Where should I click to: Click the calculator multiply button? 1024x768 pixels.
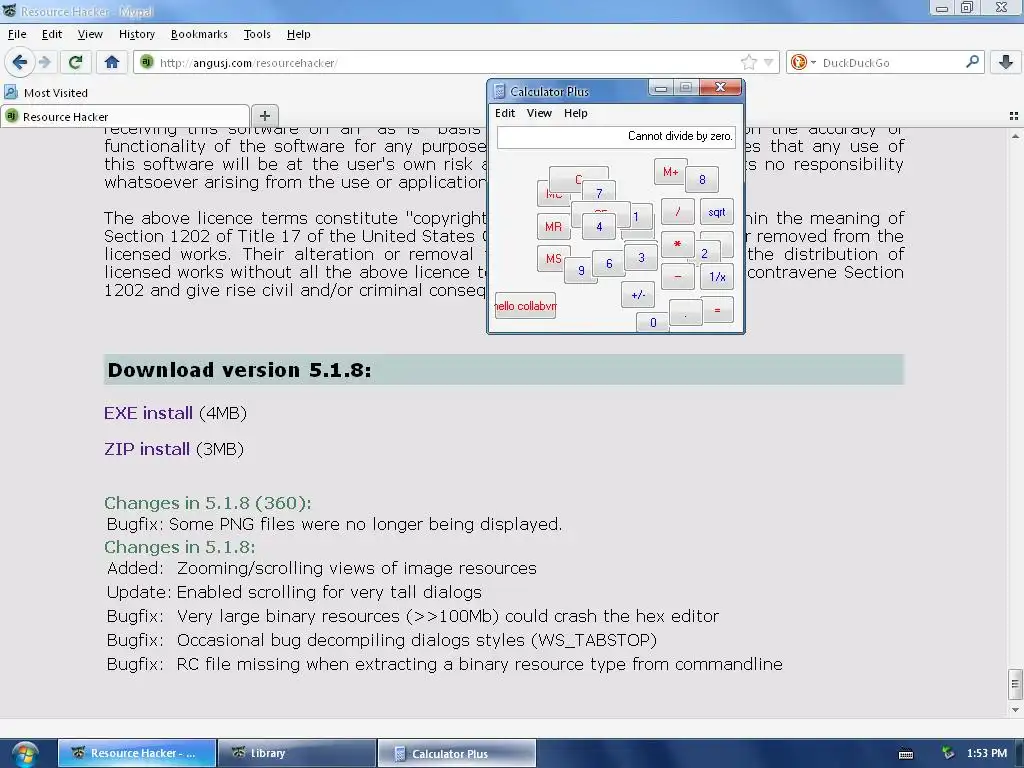pos(677,244)
